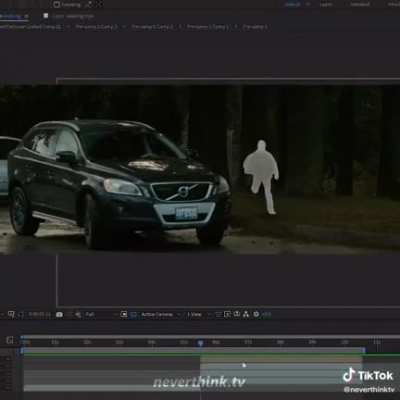Viewport: 400px width, 400px height.
Task: Open the Precomp 3 Comp 2 breadcrumb
Action: pyautogui.click(x=96, y=27)
